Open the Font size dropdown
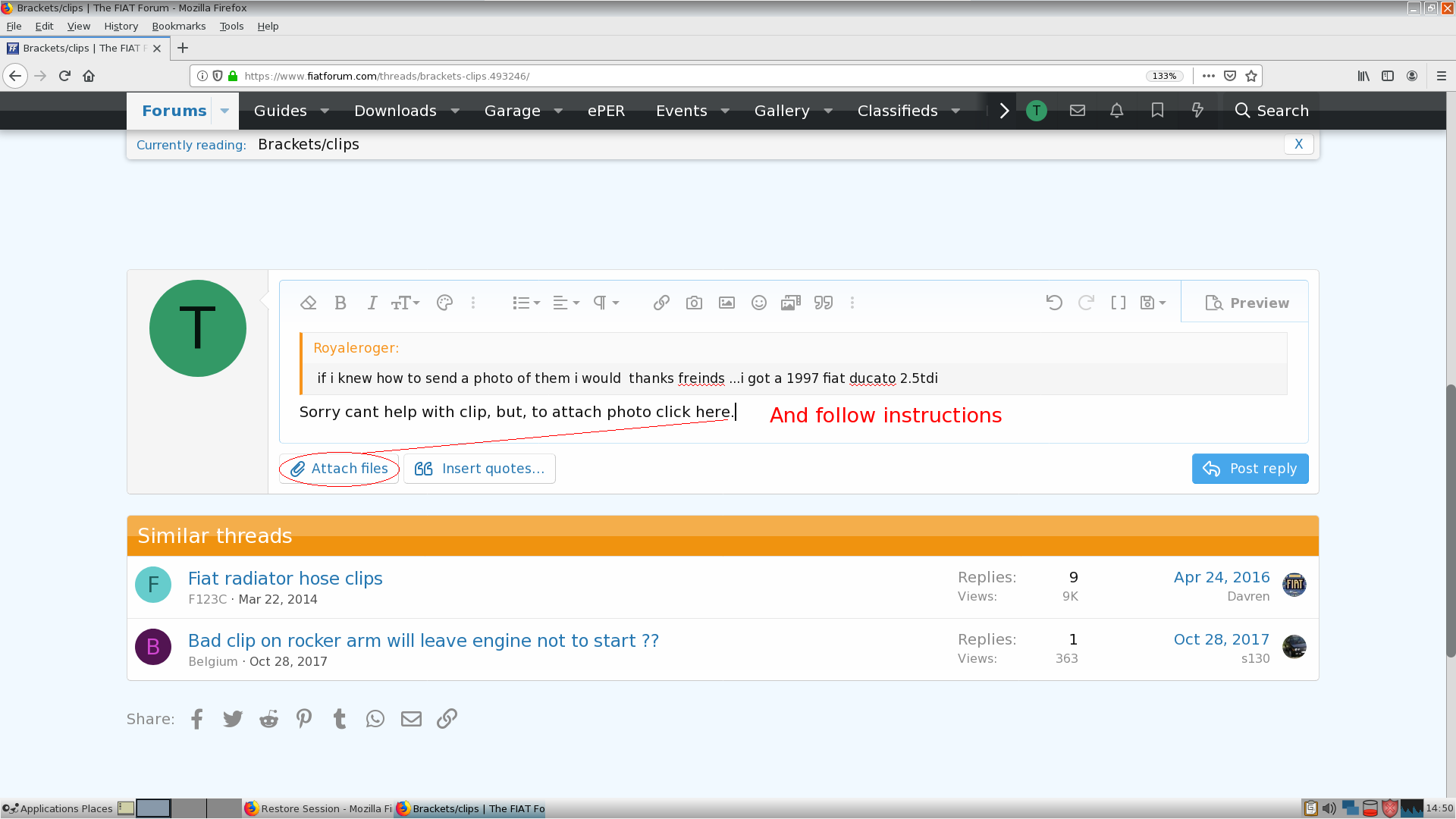This screenshot has height=819, width=1456. pyautogui.click(x=405, y=303)
